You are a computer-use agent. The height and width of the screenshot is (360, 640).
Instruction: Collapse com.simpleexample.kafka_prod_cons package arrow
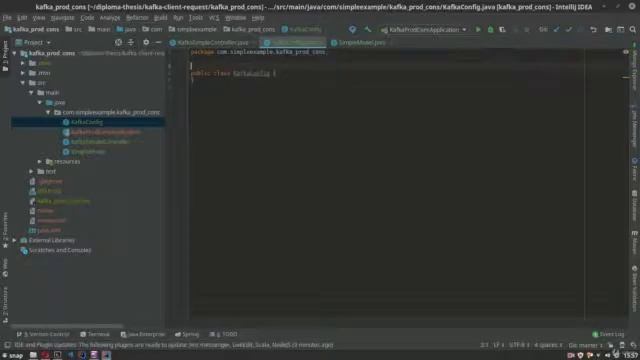pos(48,112)
